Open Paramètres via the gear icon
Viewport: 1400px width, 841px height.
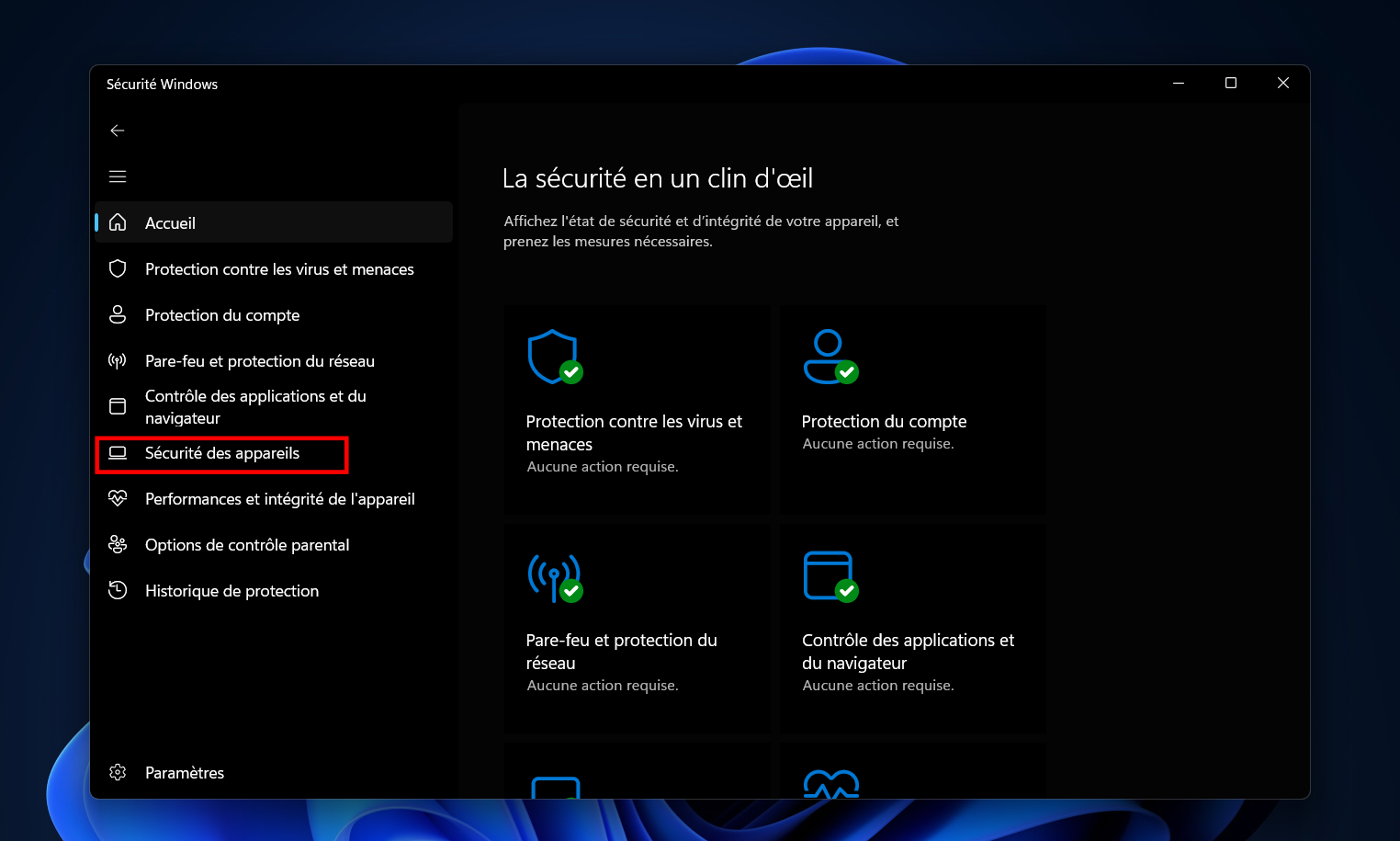click(118, 772)
